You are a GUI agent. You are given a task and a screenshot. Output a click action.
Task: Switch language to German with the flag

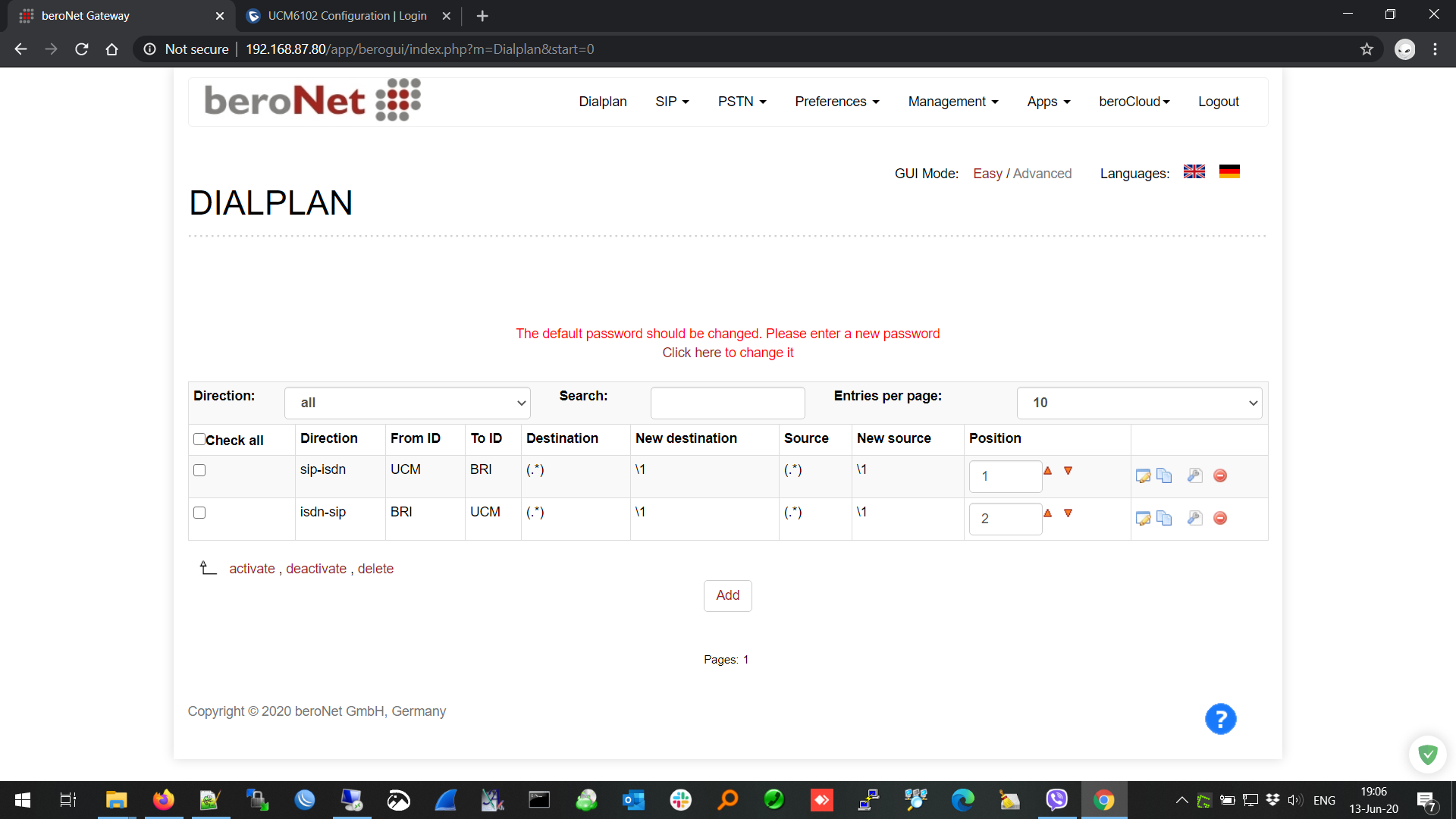1229,172
